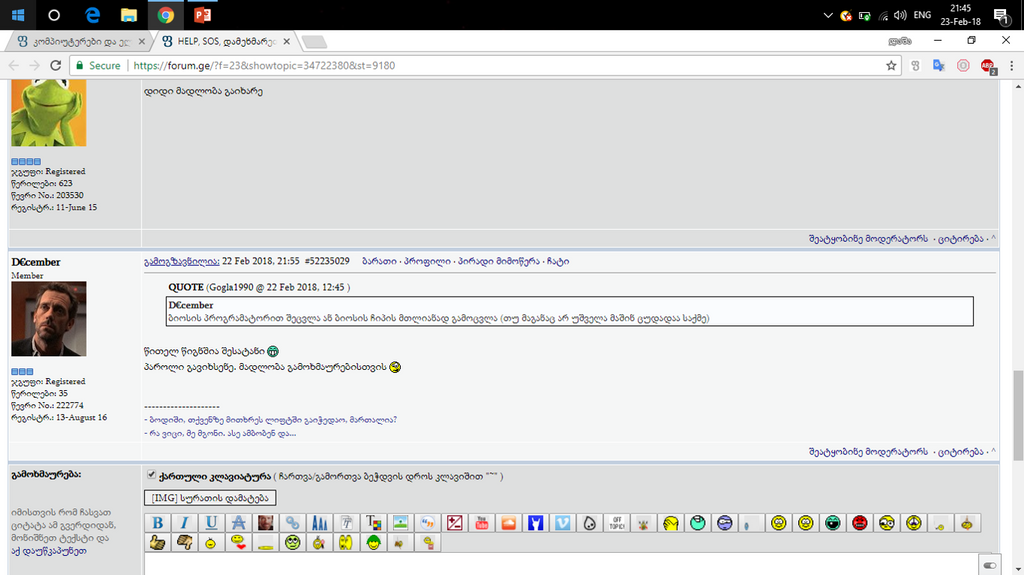Bookmark this page with the star icon
This screenshot has width=1024, height=575.
pyautogui.click(x=891, y=65)
